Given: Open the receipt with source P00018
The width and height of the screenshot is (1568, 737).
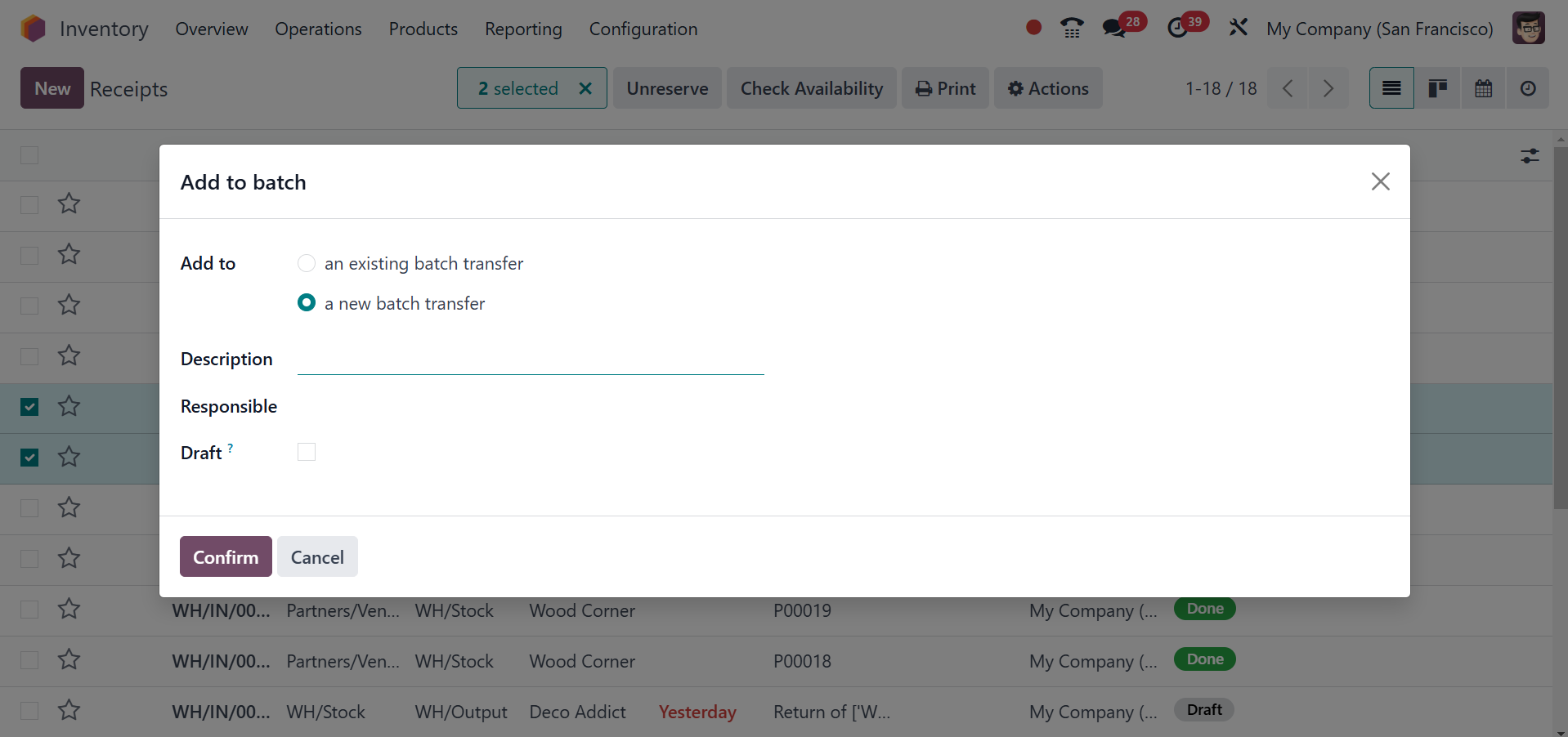Looking at the screenshot, I should [802, 661].
